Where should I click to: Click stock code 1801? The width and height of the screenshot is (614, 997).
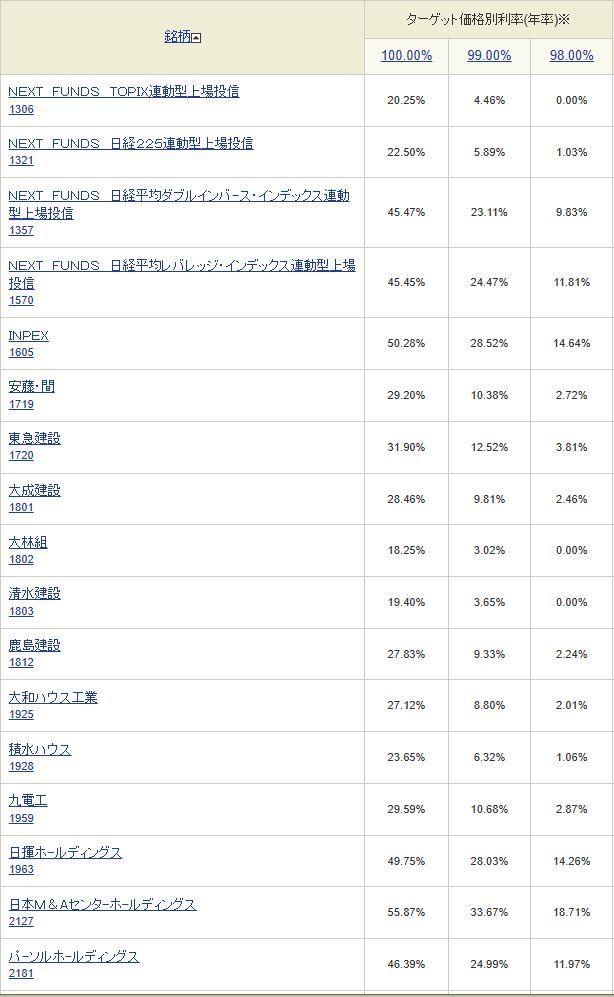[21, 507]
